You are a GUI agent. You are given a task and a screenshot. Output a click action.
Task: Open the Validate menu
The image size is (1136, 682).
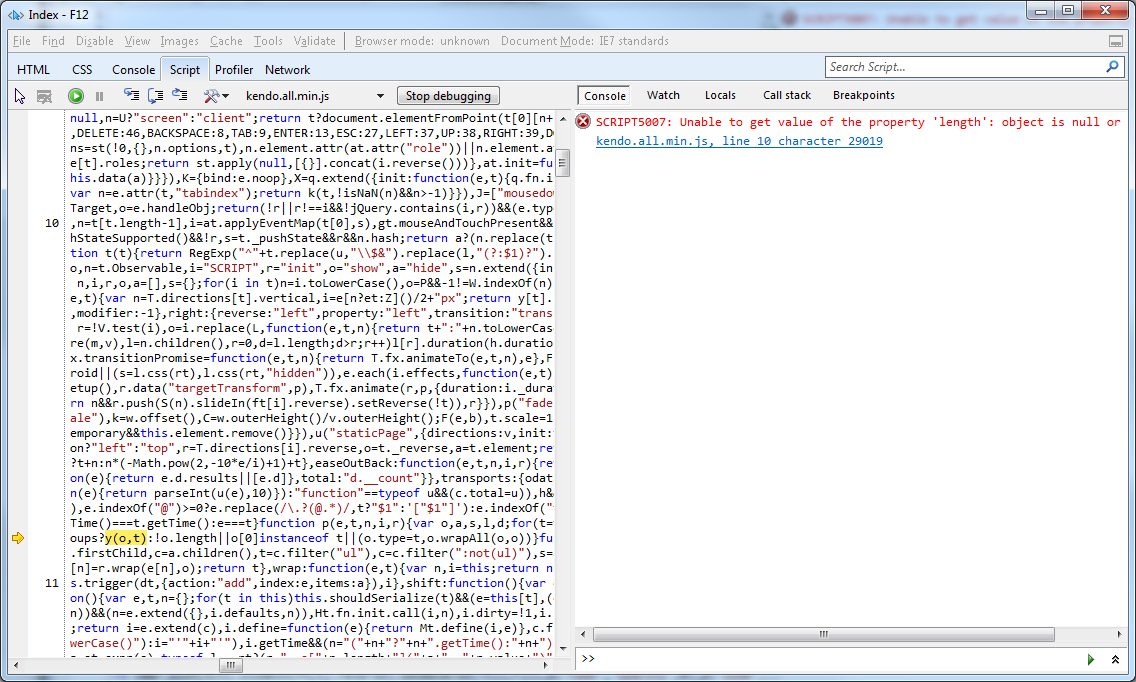pyautogui.click(x=314, y=41)
